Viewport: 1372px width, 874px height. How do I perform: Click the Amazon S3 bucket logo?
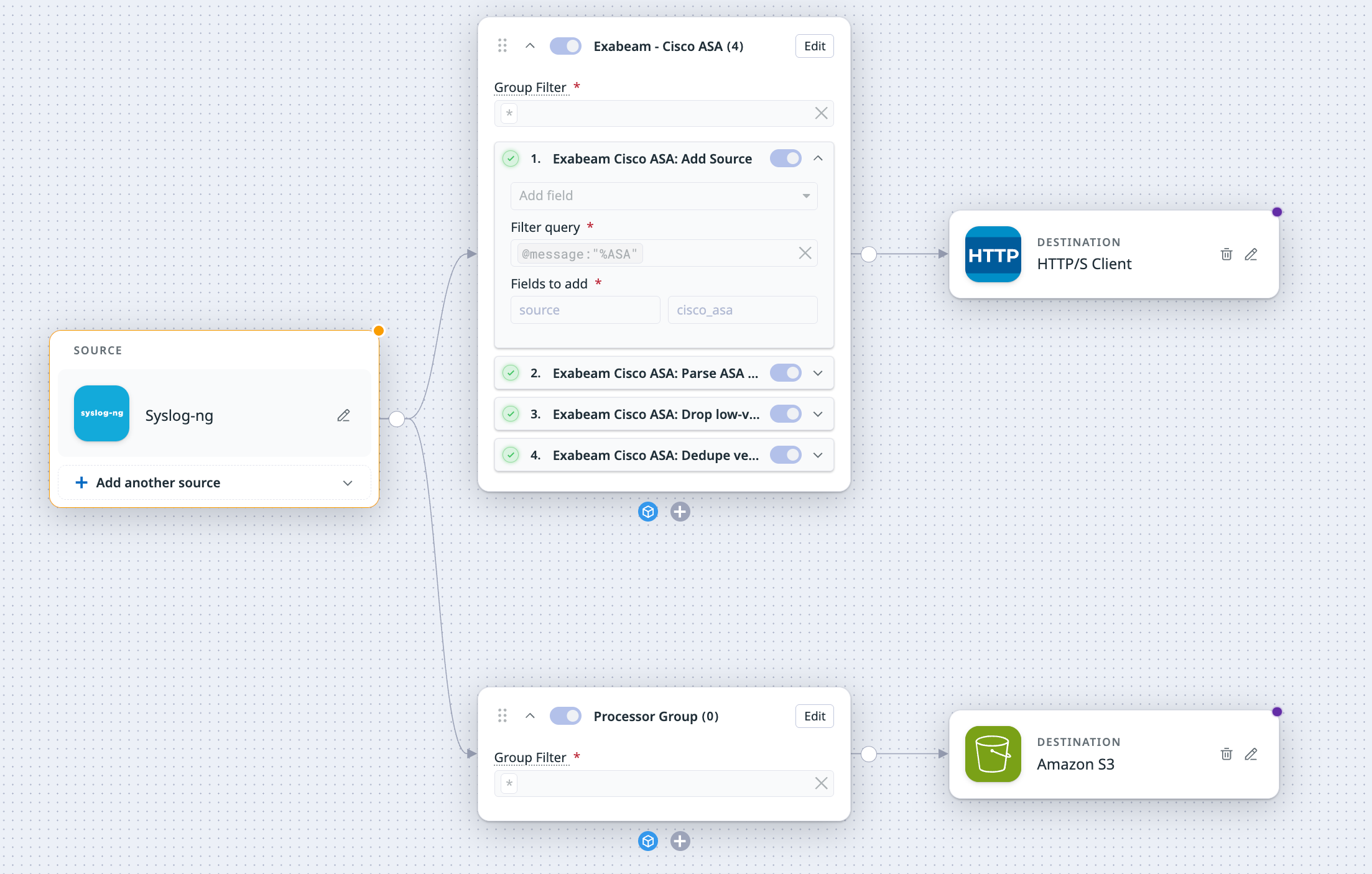[x=993, y=754]
